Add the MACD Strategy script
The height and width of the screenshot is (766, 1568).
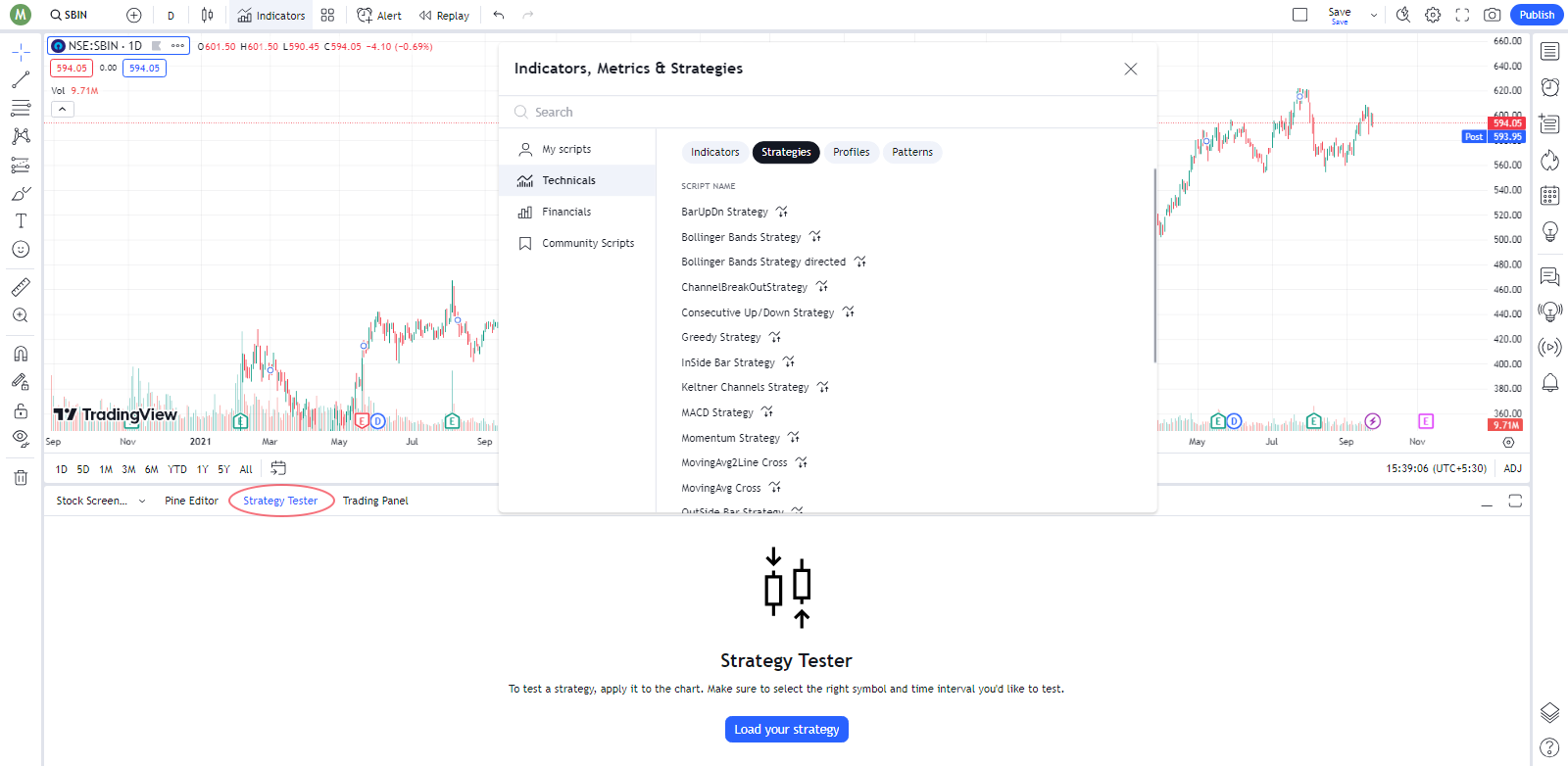(717, 412)
